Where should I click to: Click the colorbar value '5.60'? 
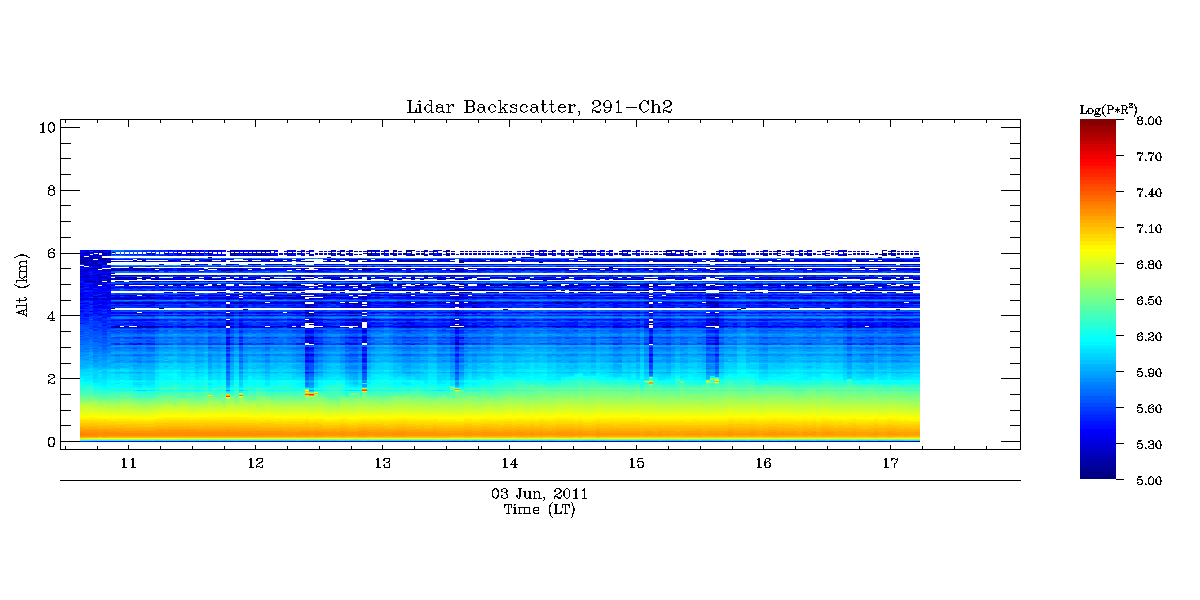[x=1149, y=409]
